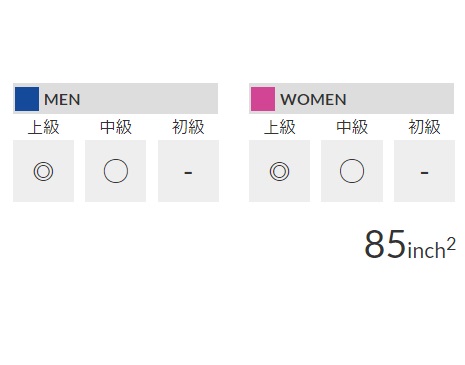The image size is (465, 365).
Task: Select the WOMEN header label
Action: tap(313, 99)
